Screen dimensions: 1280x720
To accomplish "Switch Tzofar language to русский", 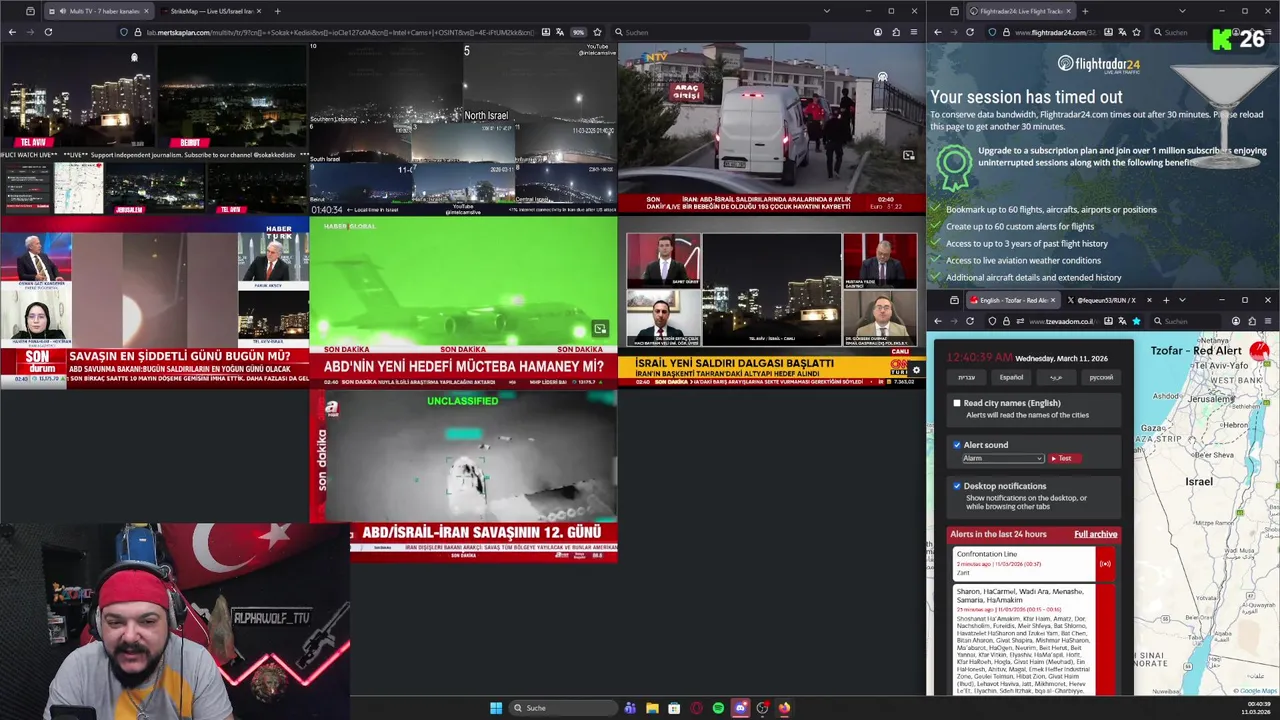I will (x=1101, y=377).
